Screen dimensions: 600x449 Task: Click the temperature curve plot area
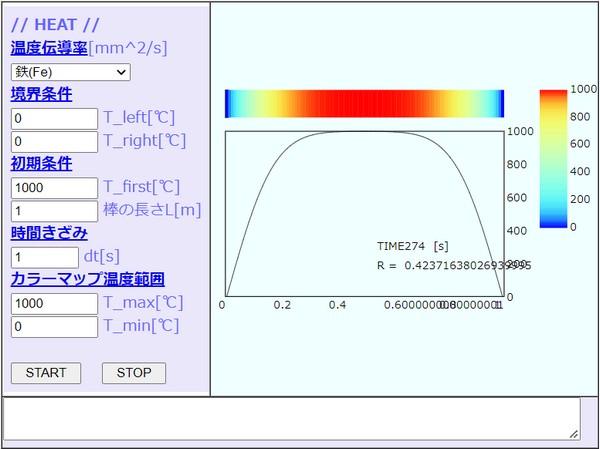[362, 212]
